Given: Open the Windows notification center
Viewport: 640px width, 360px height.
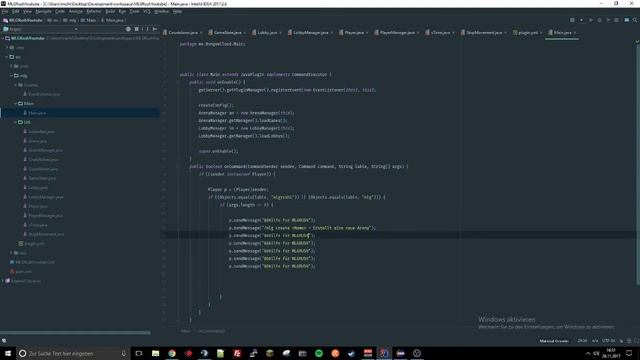Looking at the screenshot, I should point(629,353).
